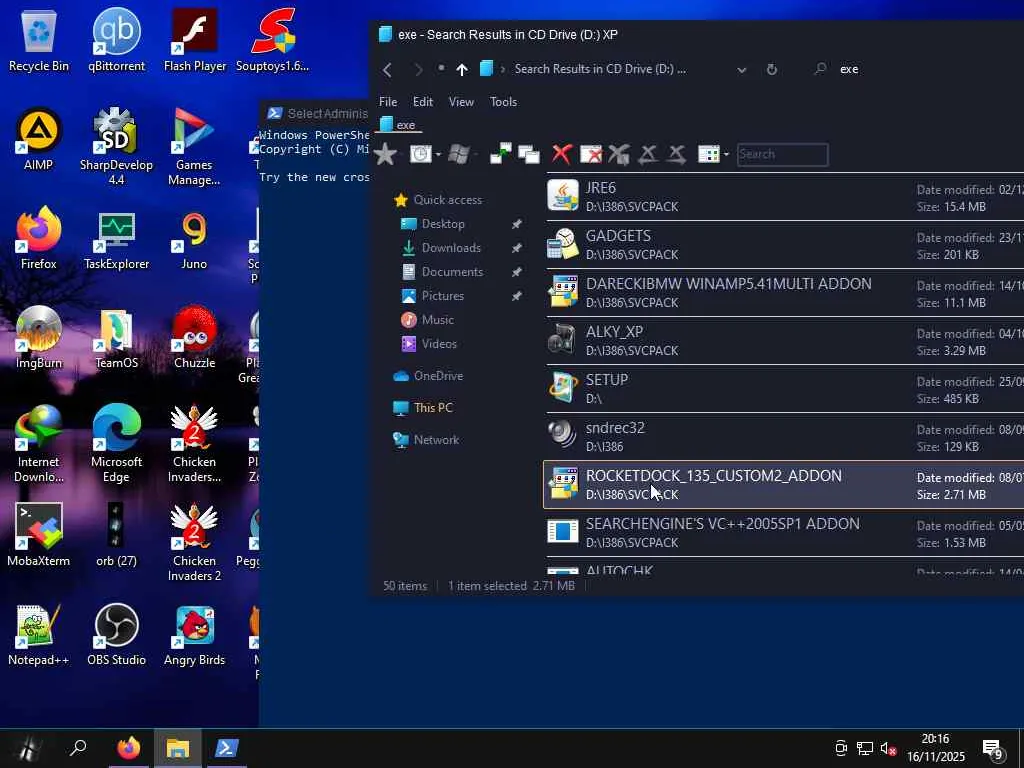
Task: Select the SETUP file in D:\
Action: (784, 389)
